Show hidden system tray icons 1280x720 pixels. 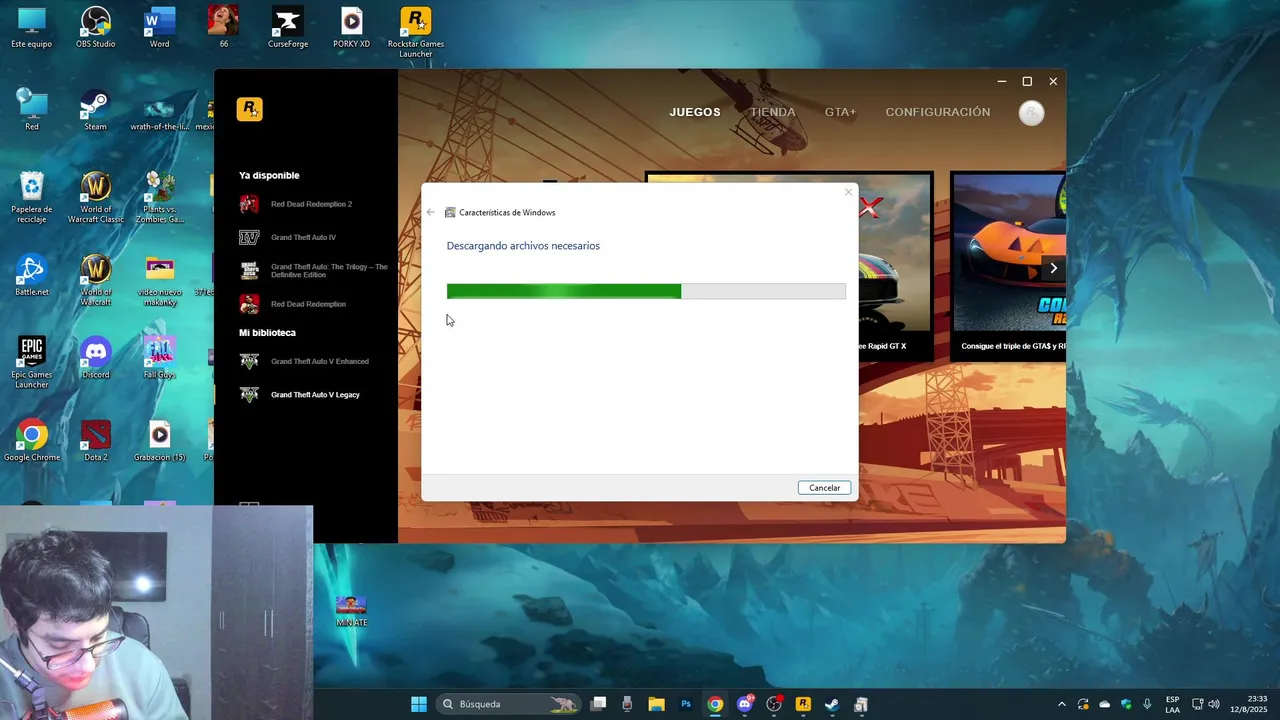tap(1061, 704)
